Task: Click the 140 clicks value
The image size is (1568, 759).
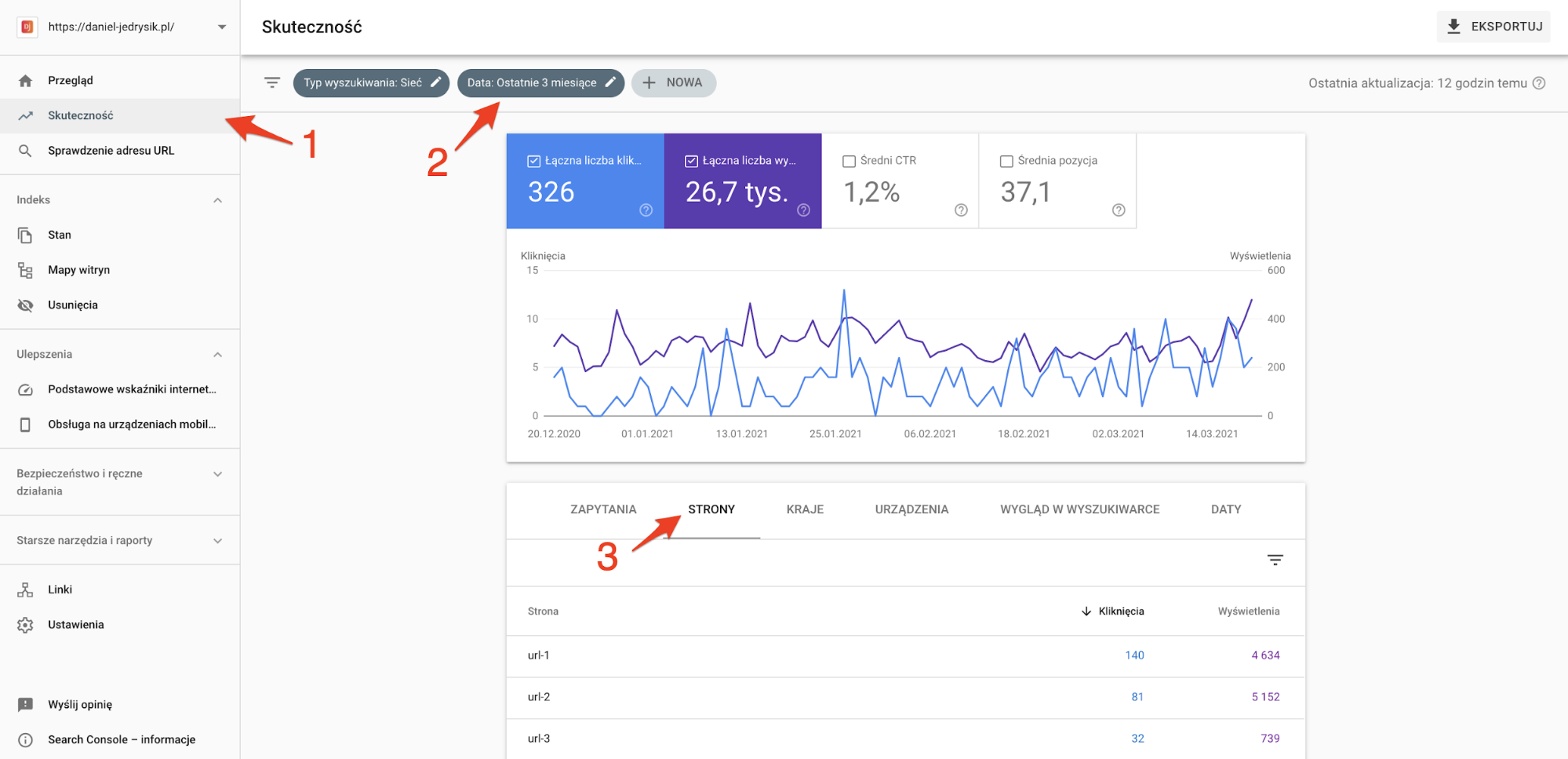Action: [1134, 655]
